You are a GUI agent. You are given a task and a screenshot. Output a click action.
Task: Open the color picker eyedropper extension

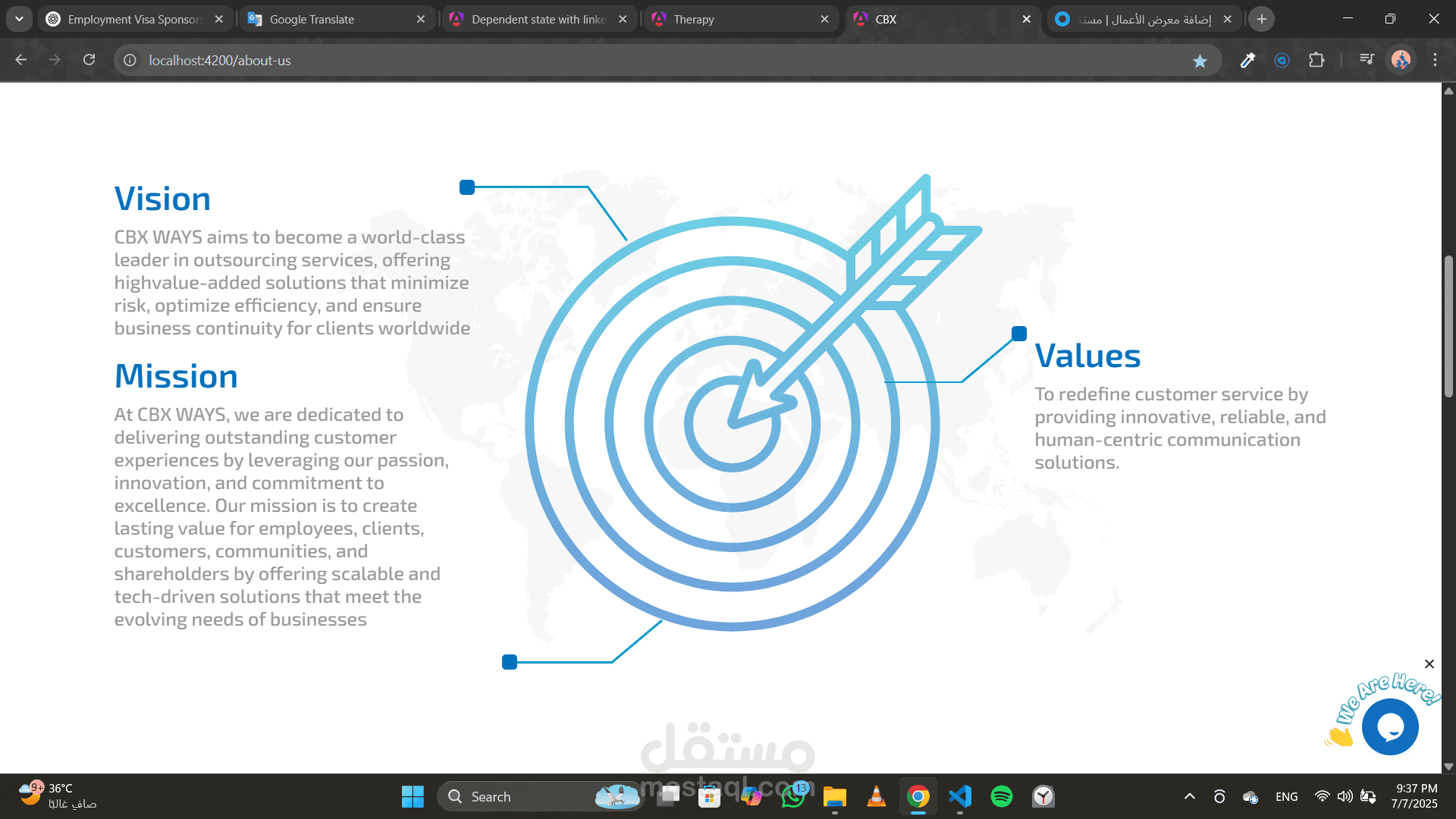coord(1247,60)
